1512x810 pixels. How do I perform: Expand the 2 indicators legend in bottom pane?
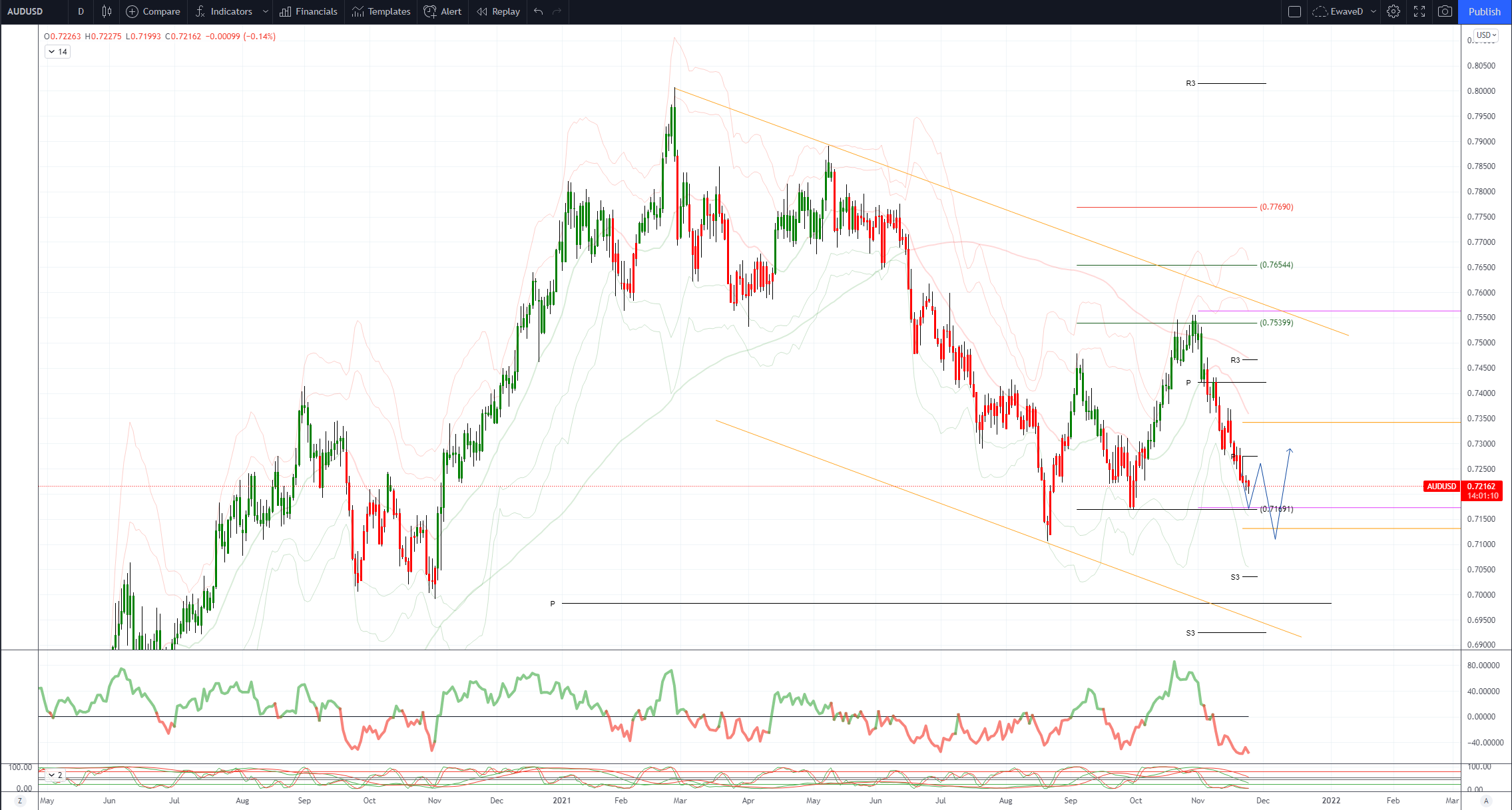[55, 775]
